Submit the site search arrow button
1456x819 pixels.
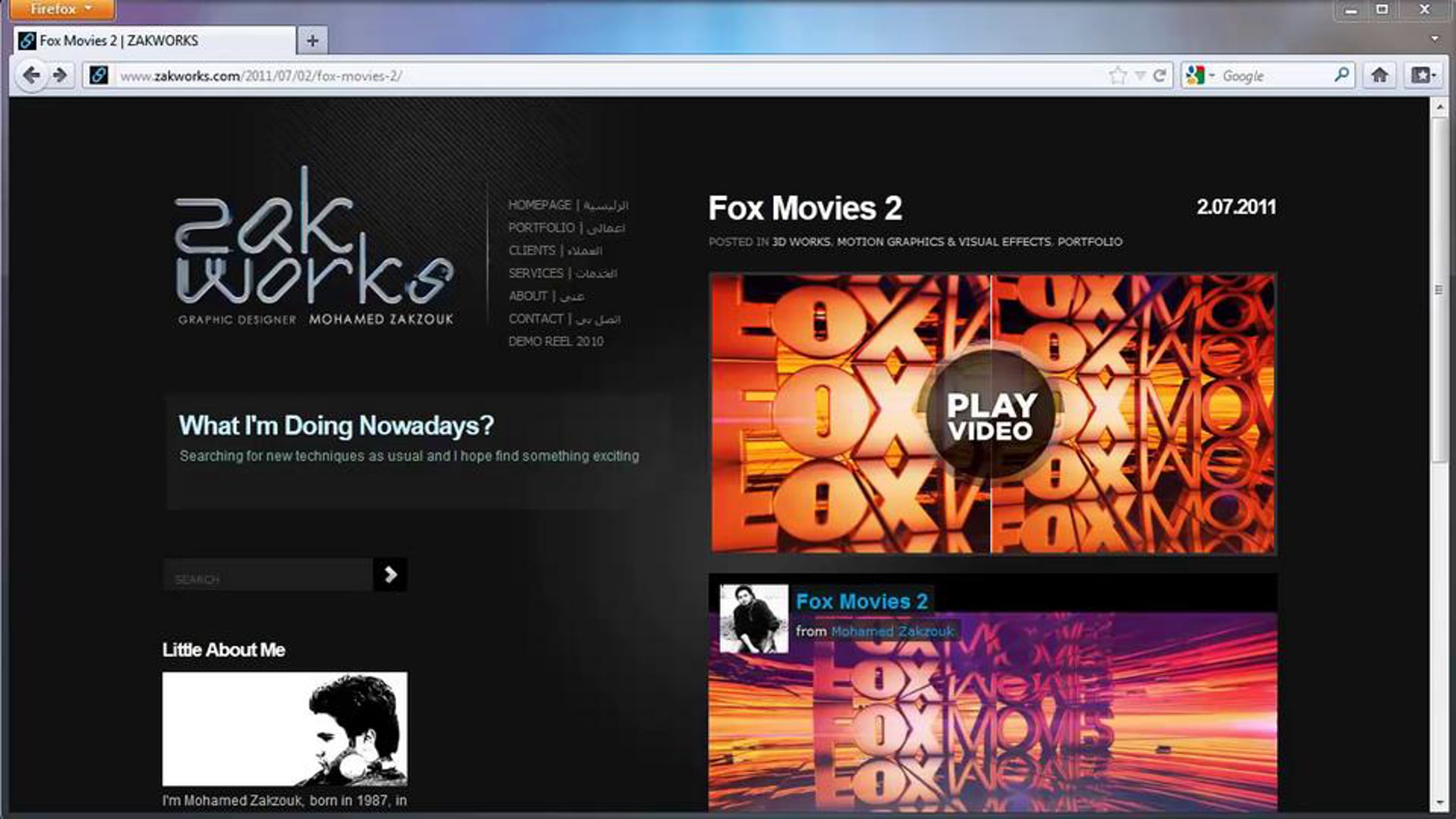390,575
